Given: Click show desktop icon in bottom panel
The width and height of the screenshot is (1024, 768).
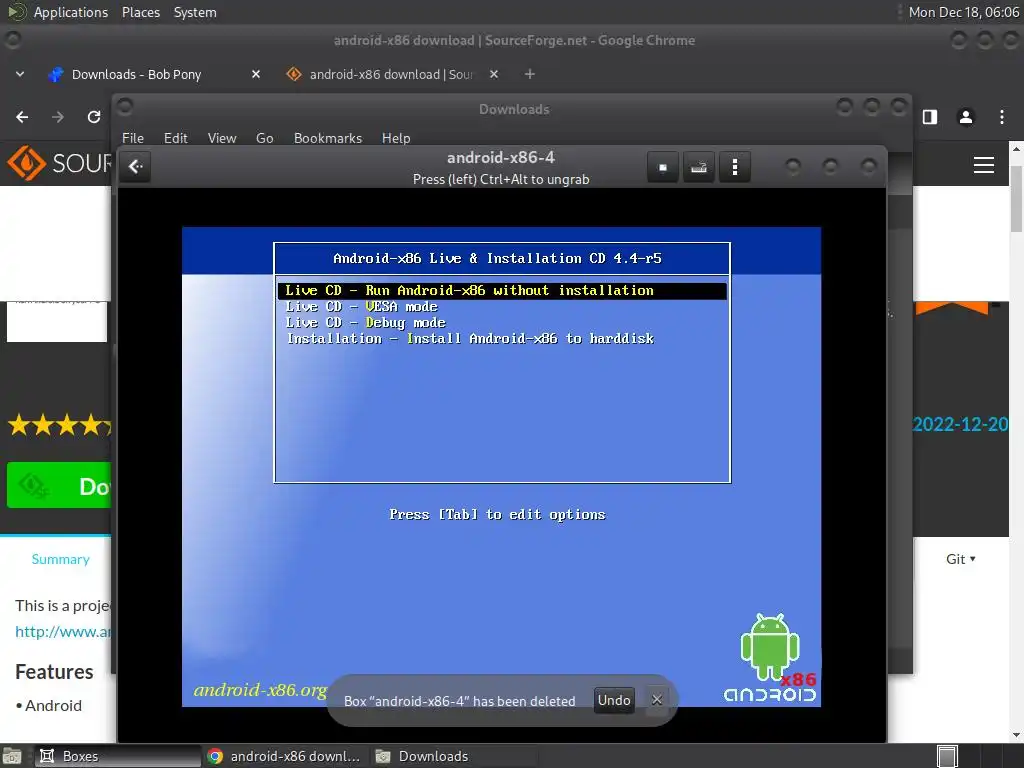Looking at the screenshot, I should [x=12, y=756].
